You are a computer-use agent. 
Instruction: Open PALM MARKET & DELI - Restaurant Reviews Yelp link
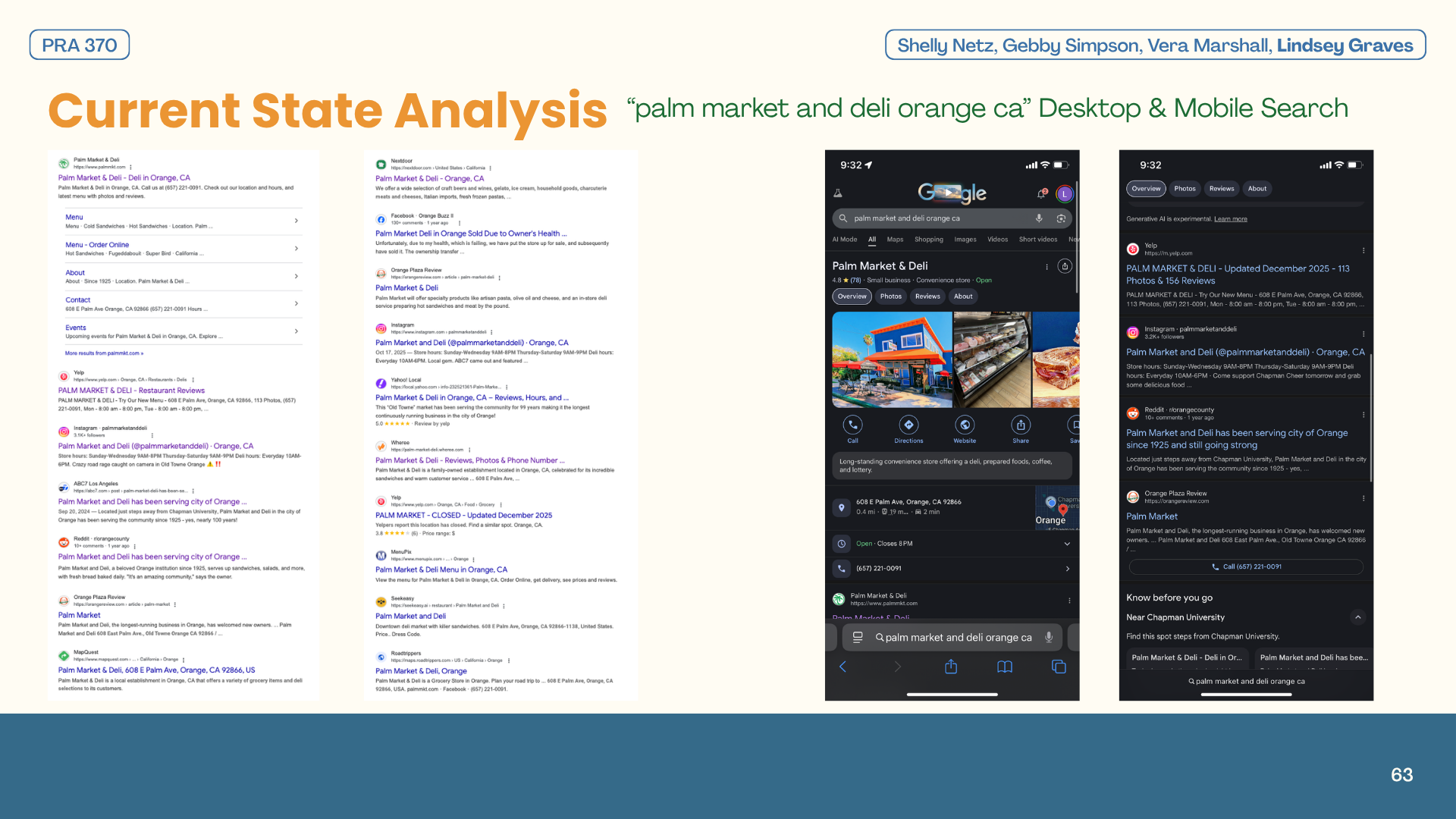click(x=131, y=391)
